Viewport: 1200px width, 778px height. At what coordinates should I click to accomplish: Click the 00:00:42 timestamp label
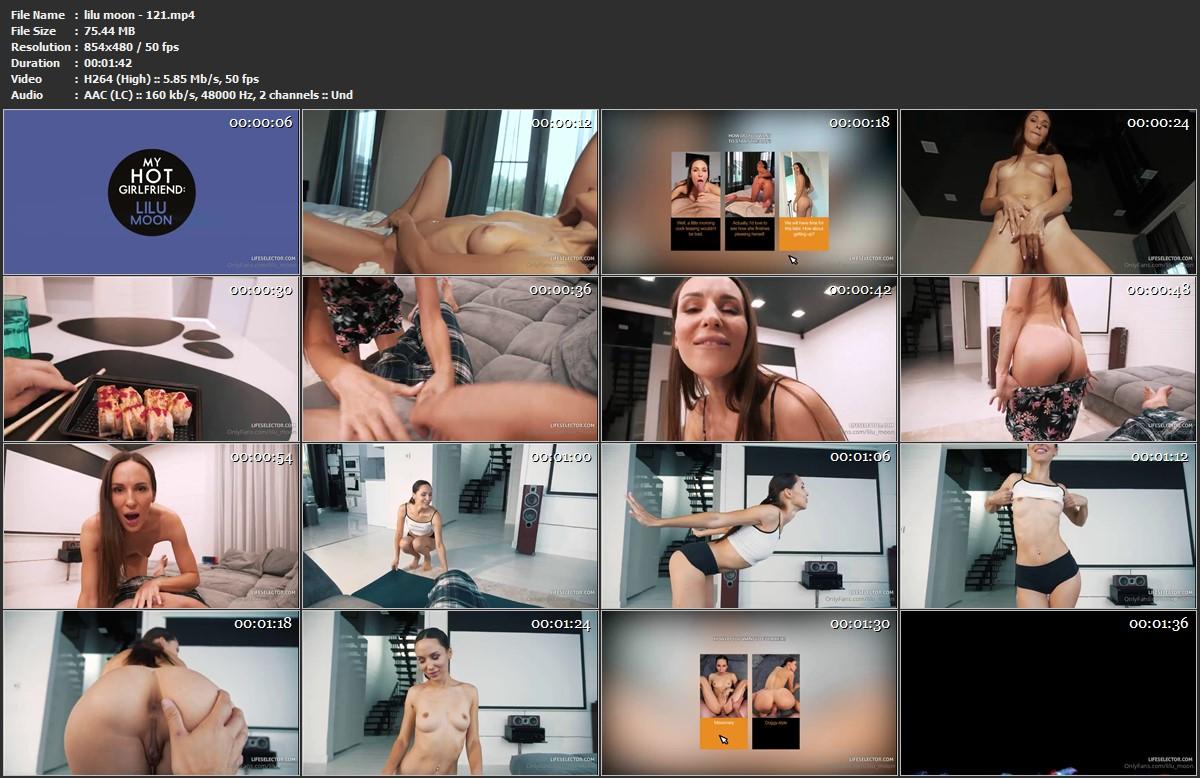pyautogui.click(x=859, y=289)
